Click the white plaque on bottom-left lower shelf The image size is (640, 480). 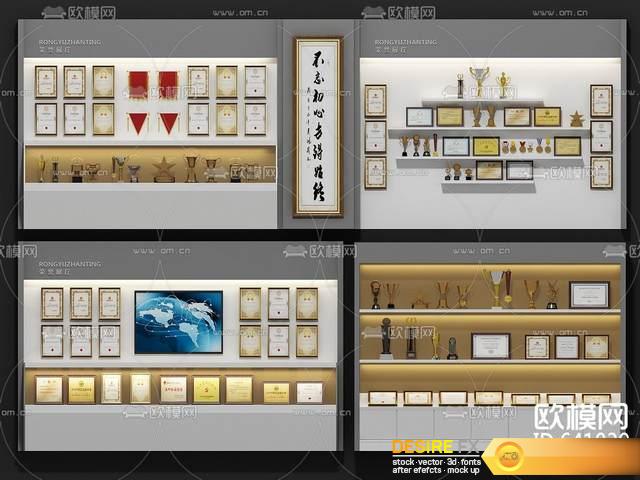(310, 391)
